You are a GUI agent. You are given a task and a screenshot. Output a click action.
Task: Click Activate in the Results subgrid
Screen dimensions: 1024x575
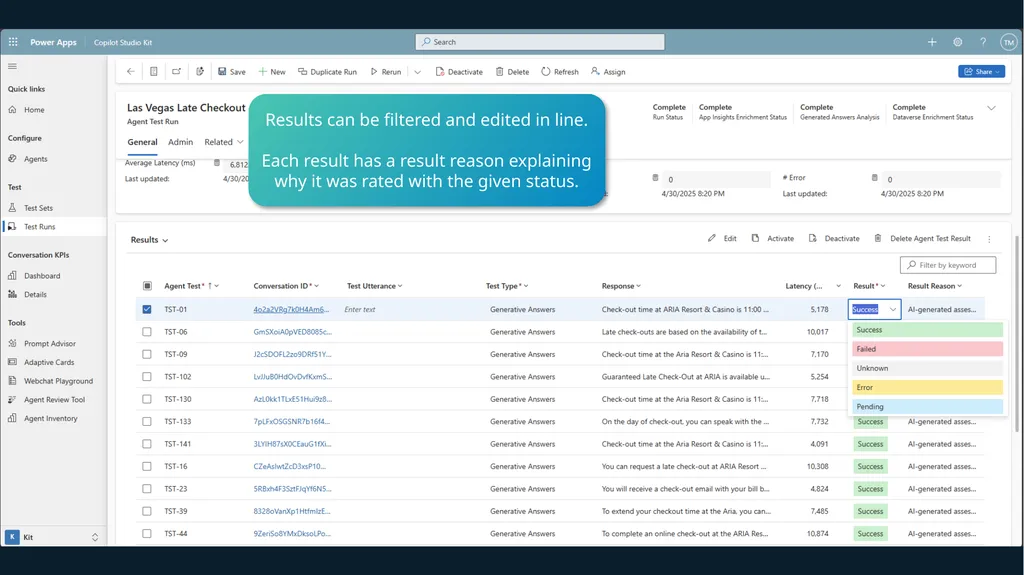(x=773, y=238)
